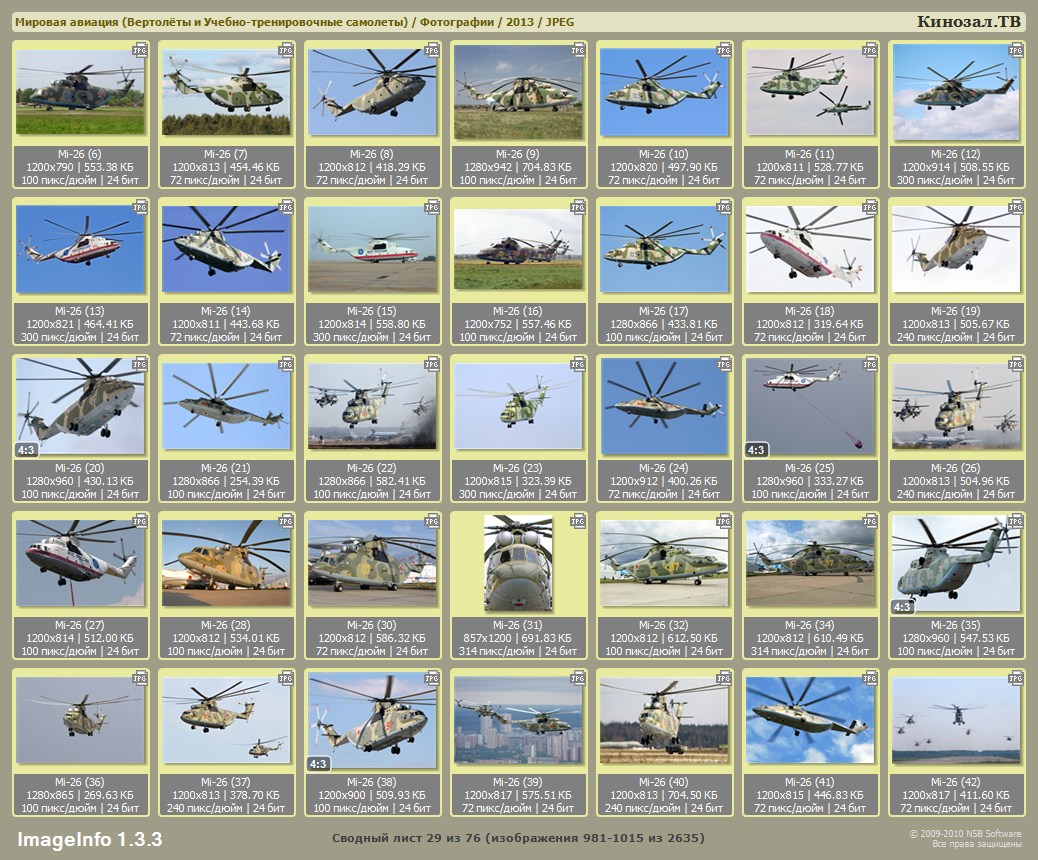Click the JPG badge on Mi-26 (34)
This screenshot has height=860, width=1038.
[x=870, y=521]
